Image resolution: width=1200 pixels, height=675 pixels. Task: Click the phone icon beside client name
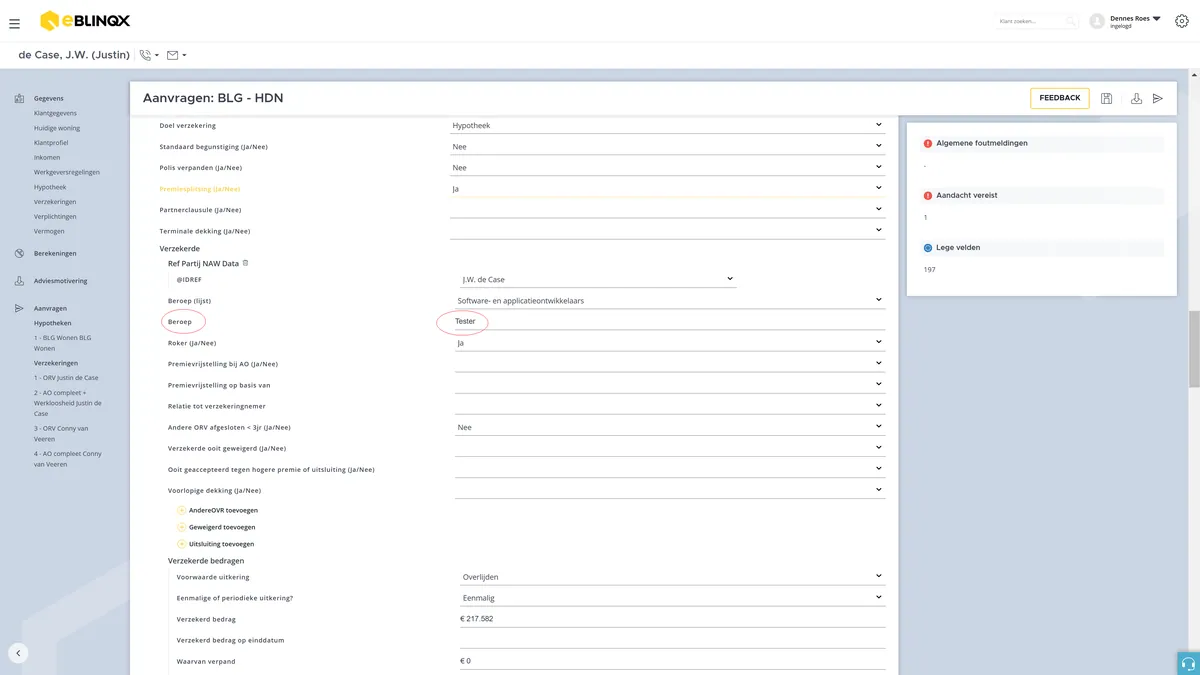pos(146,55)
